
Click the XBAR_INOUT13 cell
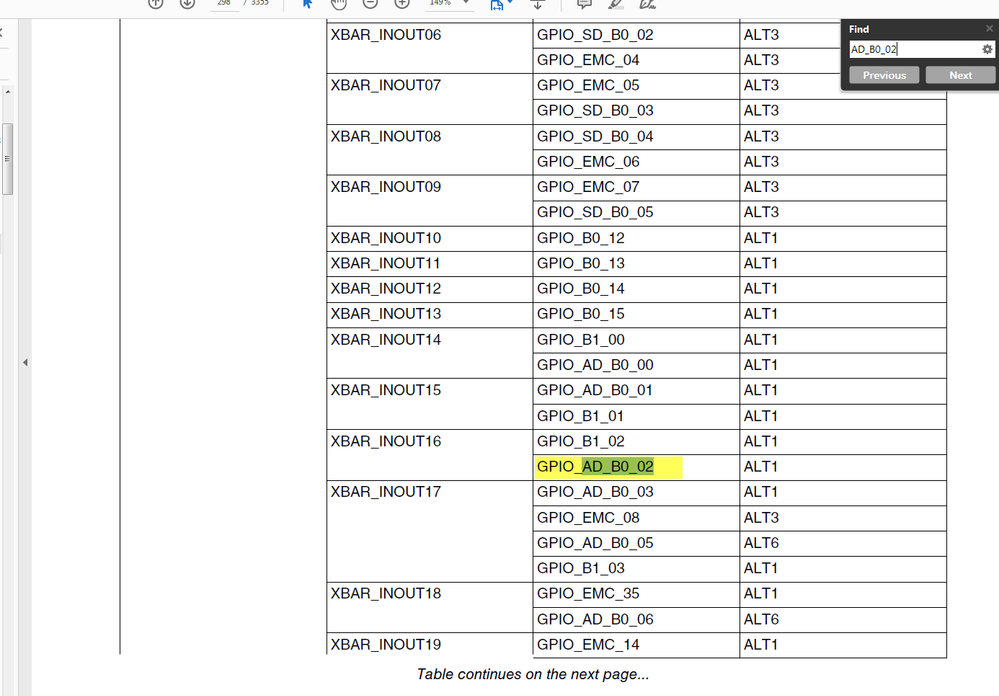[430, 315]
